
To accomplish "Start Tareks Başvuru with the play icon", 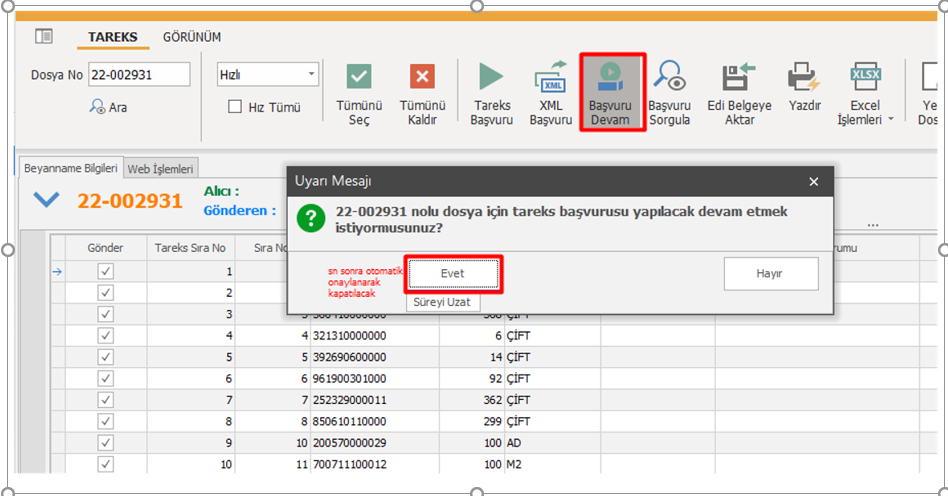I will tap(491, 76).
